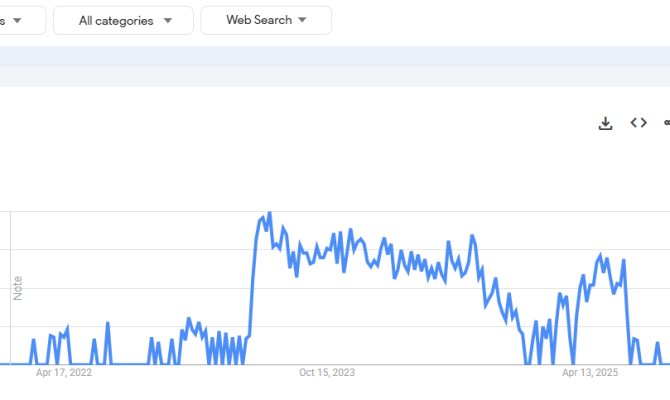Viewport: 670px width, 400px height.
Task: Click the rotated Note label on chart
Action: click(17, 288)
